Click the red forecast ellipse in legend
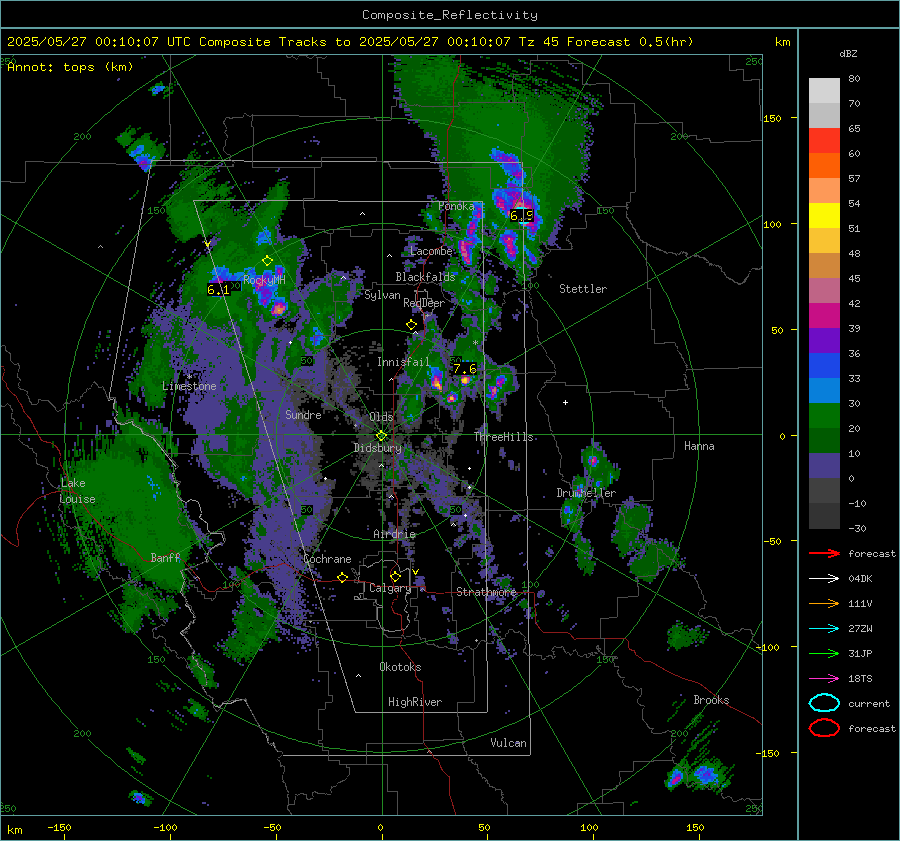The width and height of the screenshot is (900, 841). 824,728
